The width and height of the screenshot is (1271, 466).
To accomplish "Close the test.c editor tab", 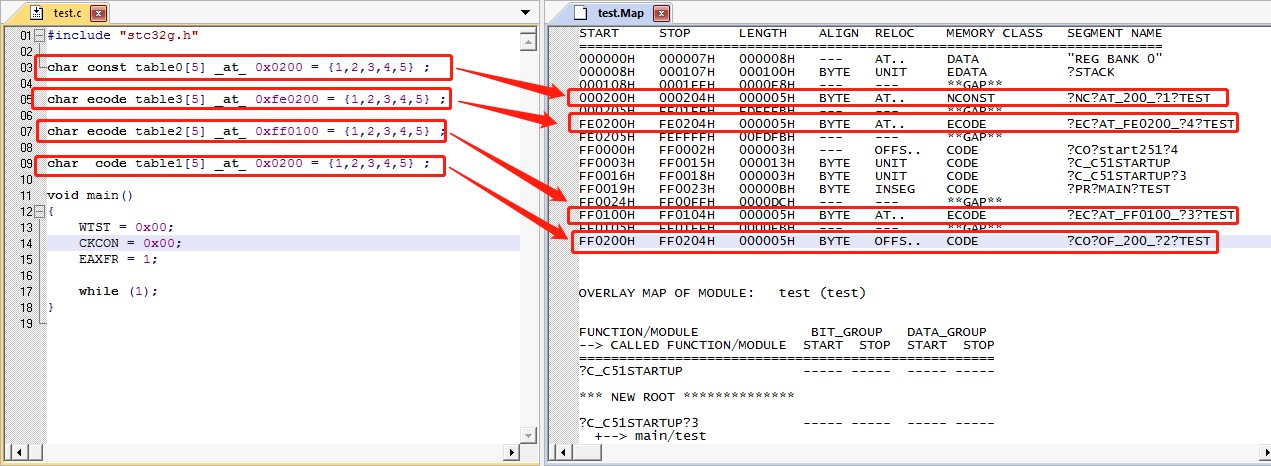I will click(98, 13).
